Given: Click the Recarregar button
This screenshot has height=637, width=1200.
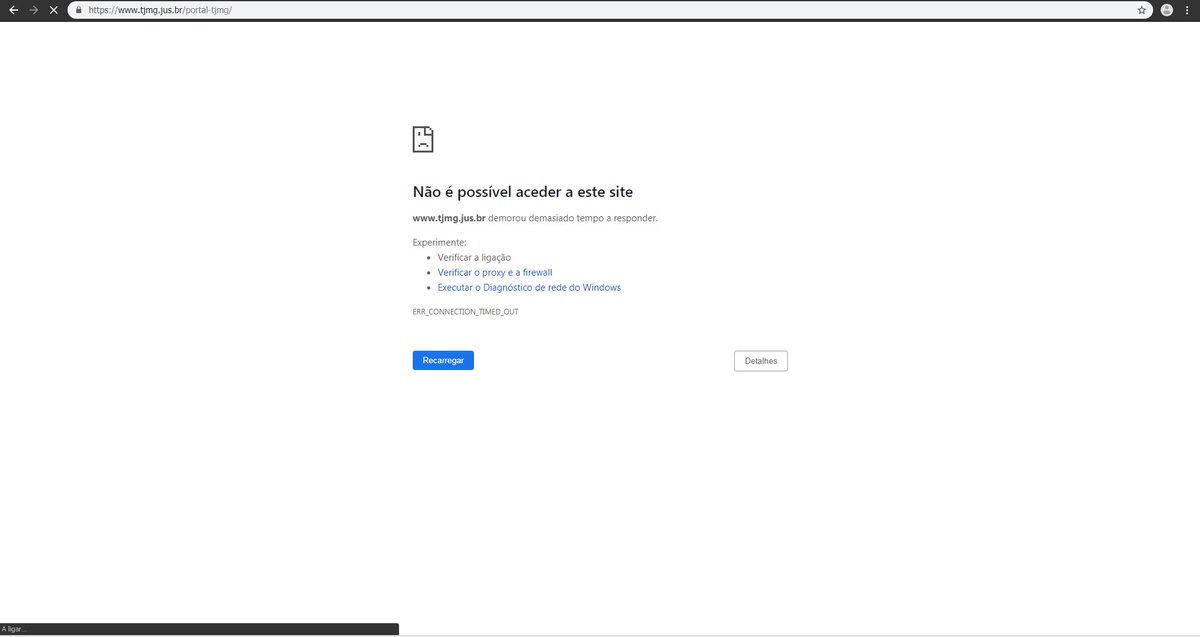Looking at the screenshot, I should pyautogui.click(x=443, y=360).
